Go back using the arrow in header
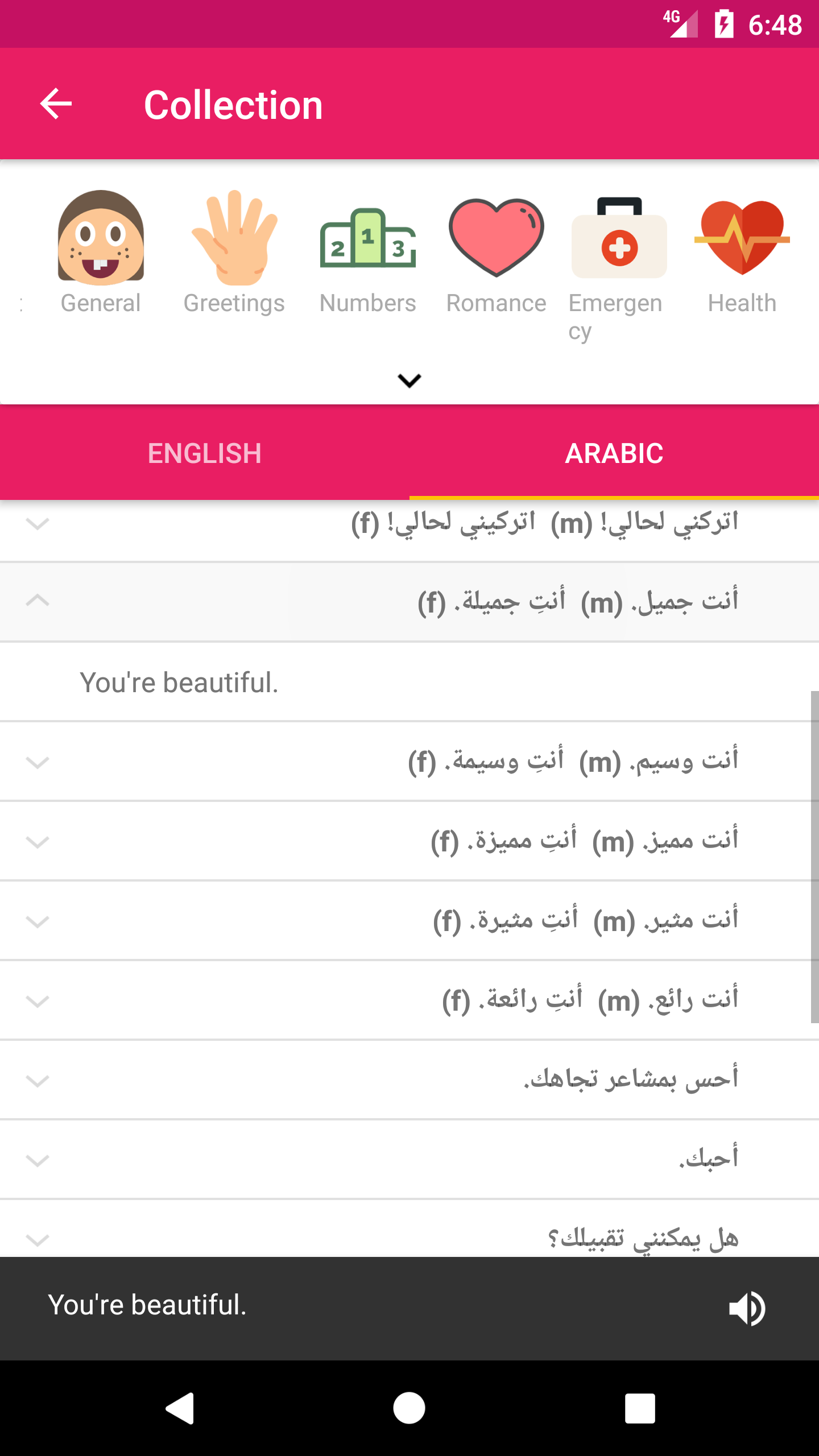 [x=56, y=104]
